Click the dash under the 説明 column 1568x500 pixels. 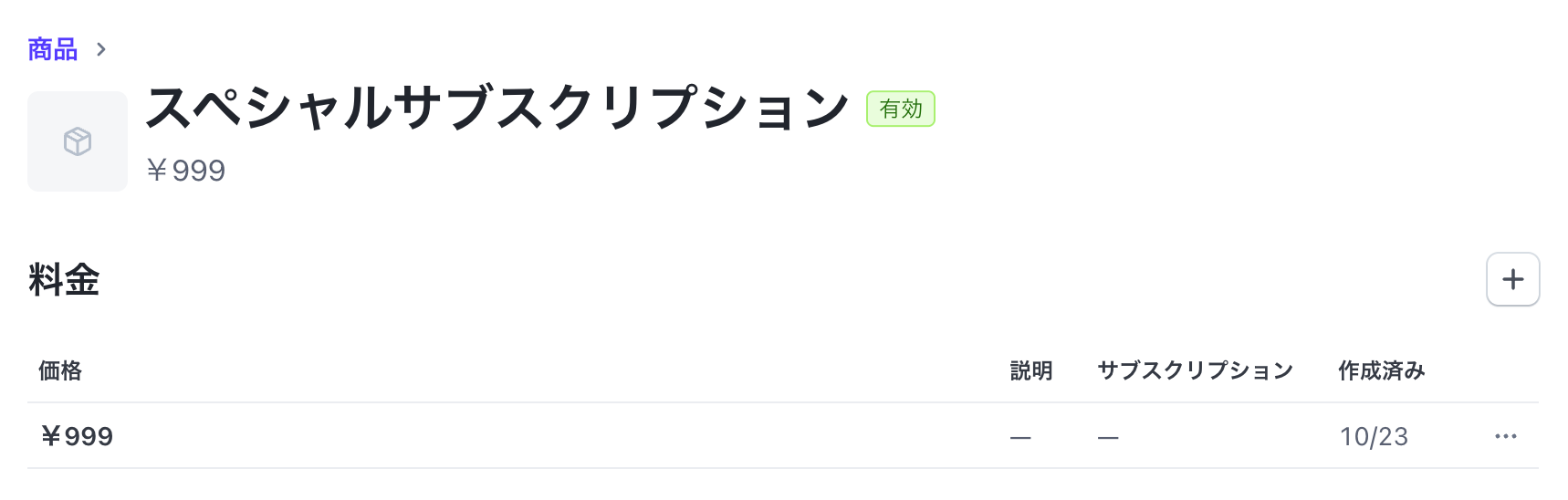(1020, 438)
